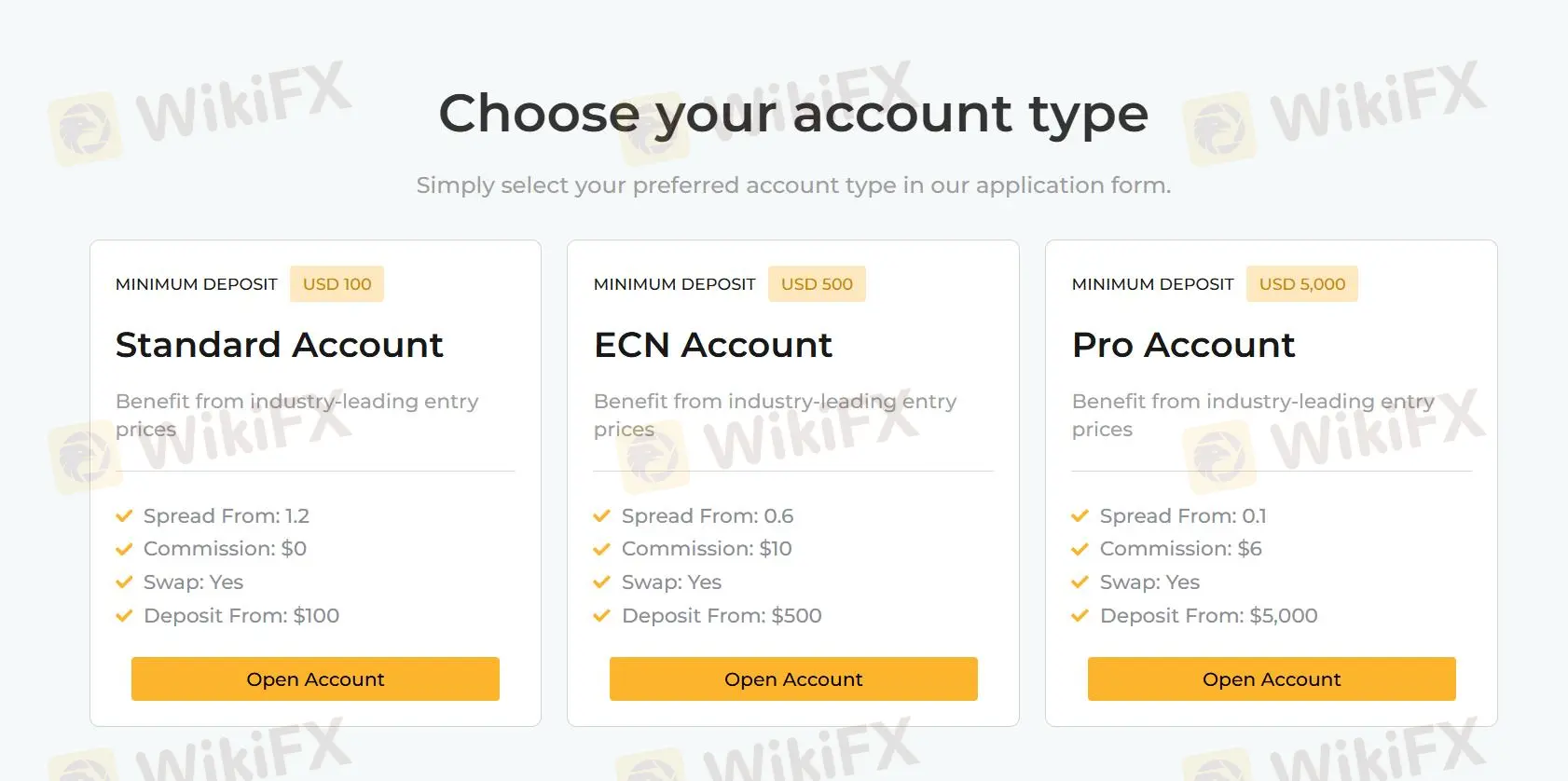The height and width of the screenshot is (781, 1568).
Task: Click the USD 5,000 minimum deposit badge
Action: click(x=1301, y=284)
